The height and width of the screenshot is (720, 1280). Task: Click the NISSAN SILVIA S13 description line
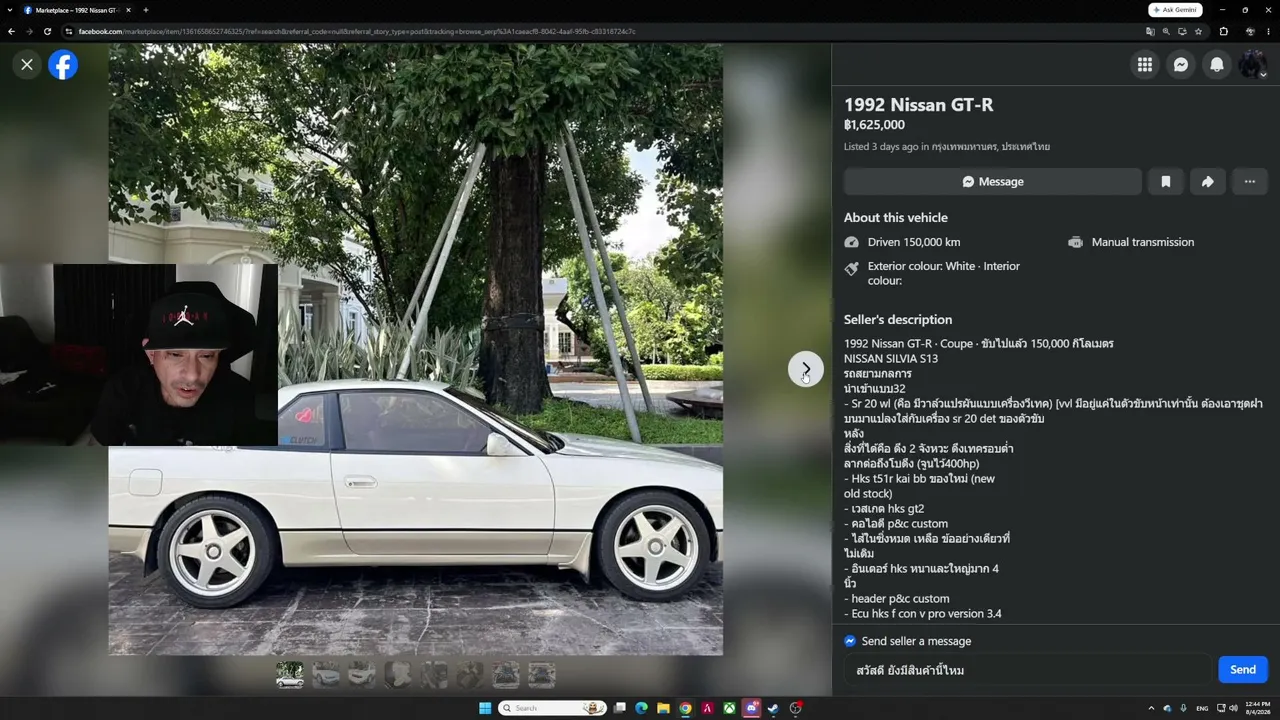pos(891,359)
